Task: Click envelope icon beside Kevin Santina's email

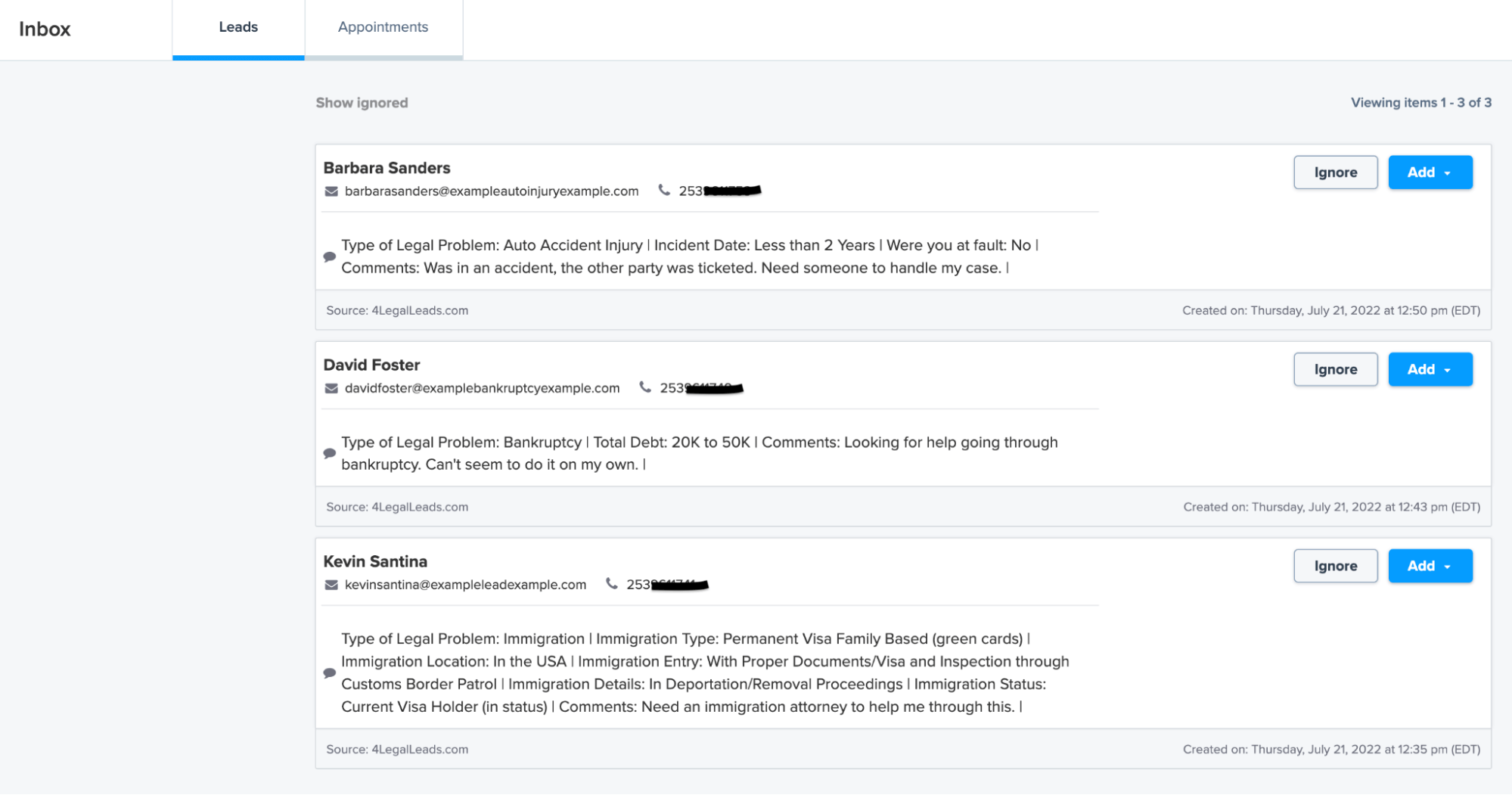Action: pyautogui.click(x=331, y=585)
